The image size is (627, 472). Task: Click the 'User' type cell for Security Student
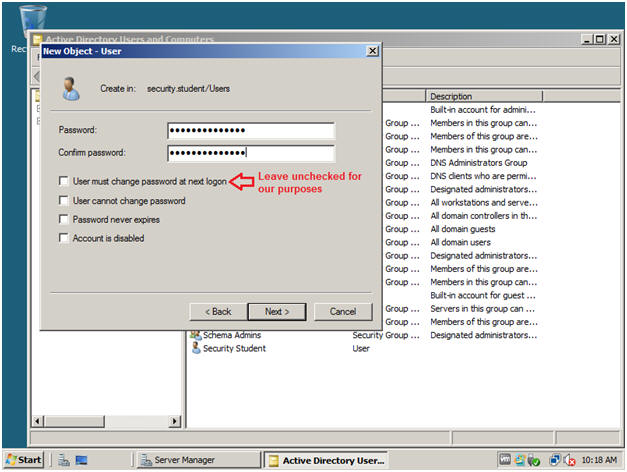(x=361, y=348)
